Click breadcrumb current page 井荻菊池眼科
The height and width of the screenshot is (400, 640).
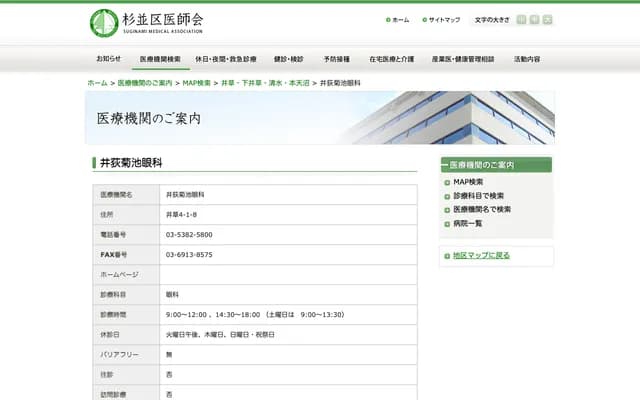pyautogui.click(x=340, y=83)
